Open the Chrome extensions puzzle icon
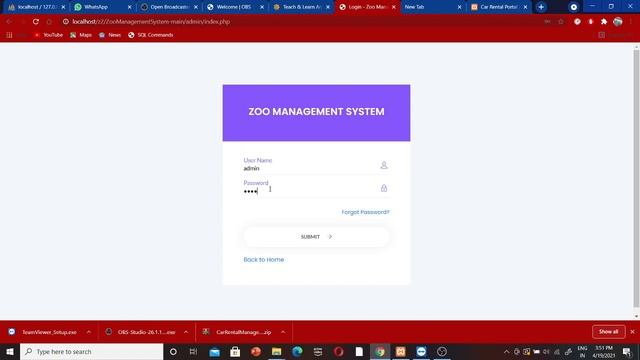The image size is (640, 360). (604, 22)
